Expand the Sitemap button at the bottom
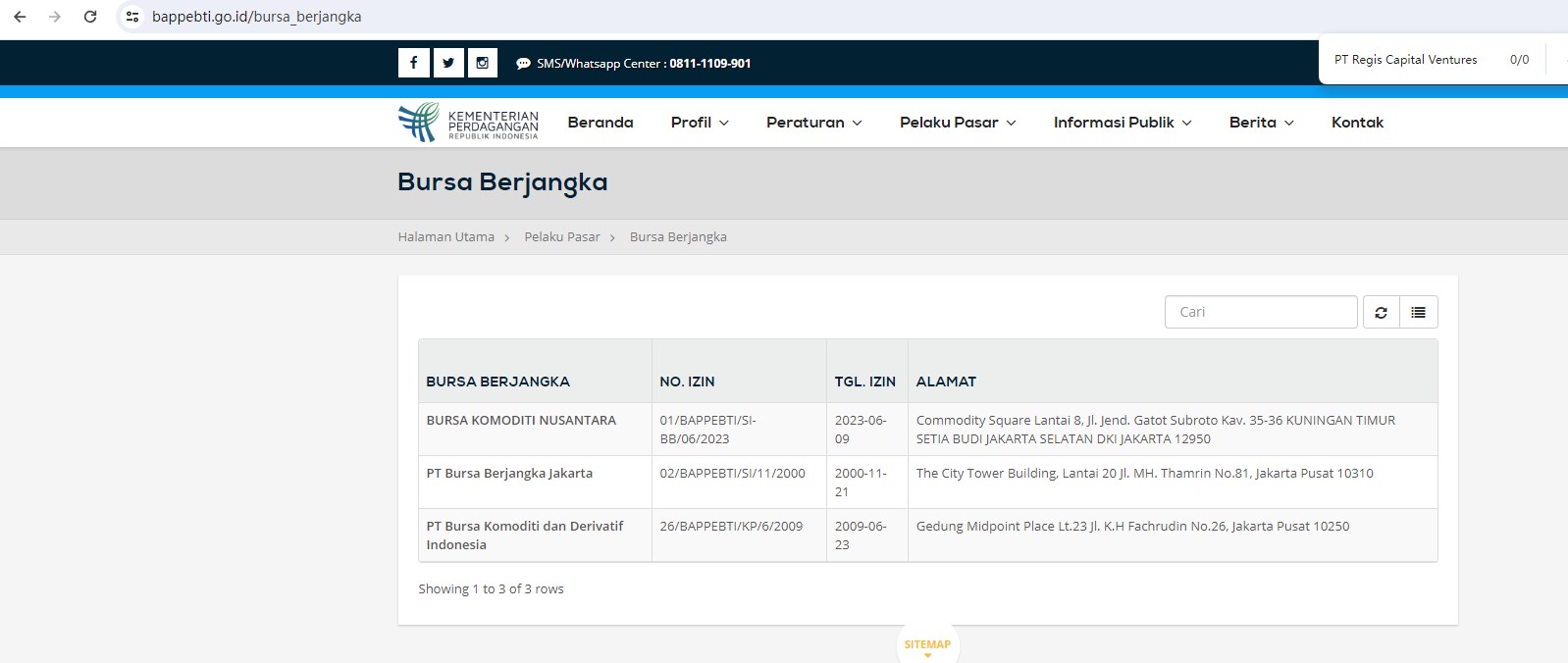The image size is (1568, 663). tap(927, 645)
